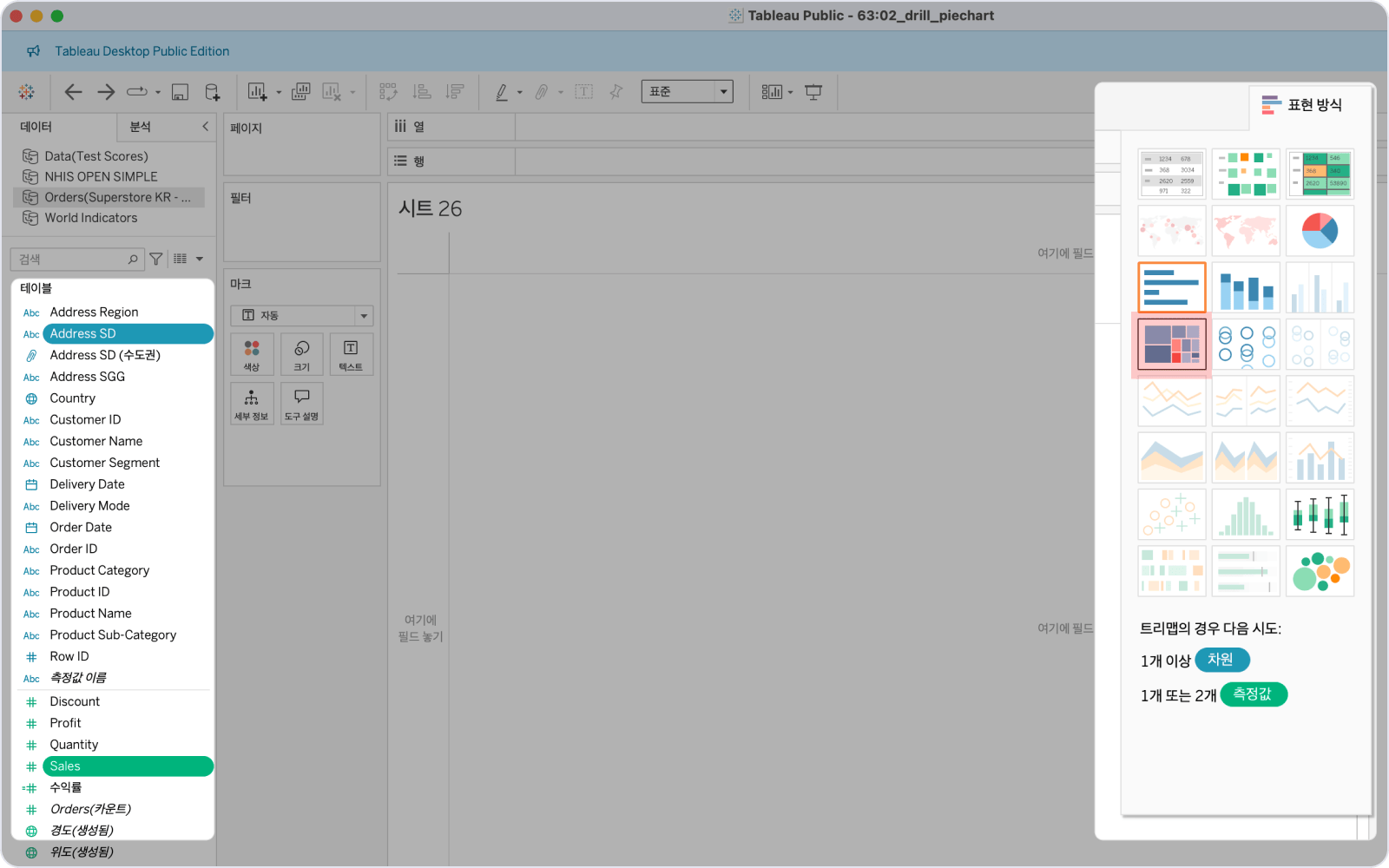Screen dimensions: 1389x868
Task: Collapse the data pane with chevron
Action: [x=206, y=127]
